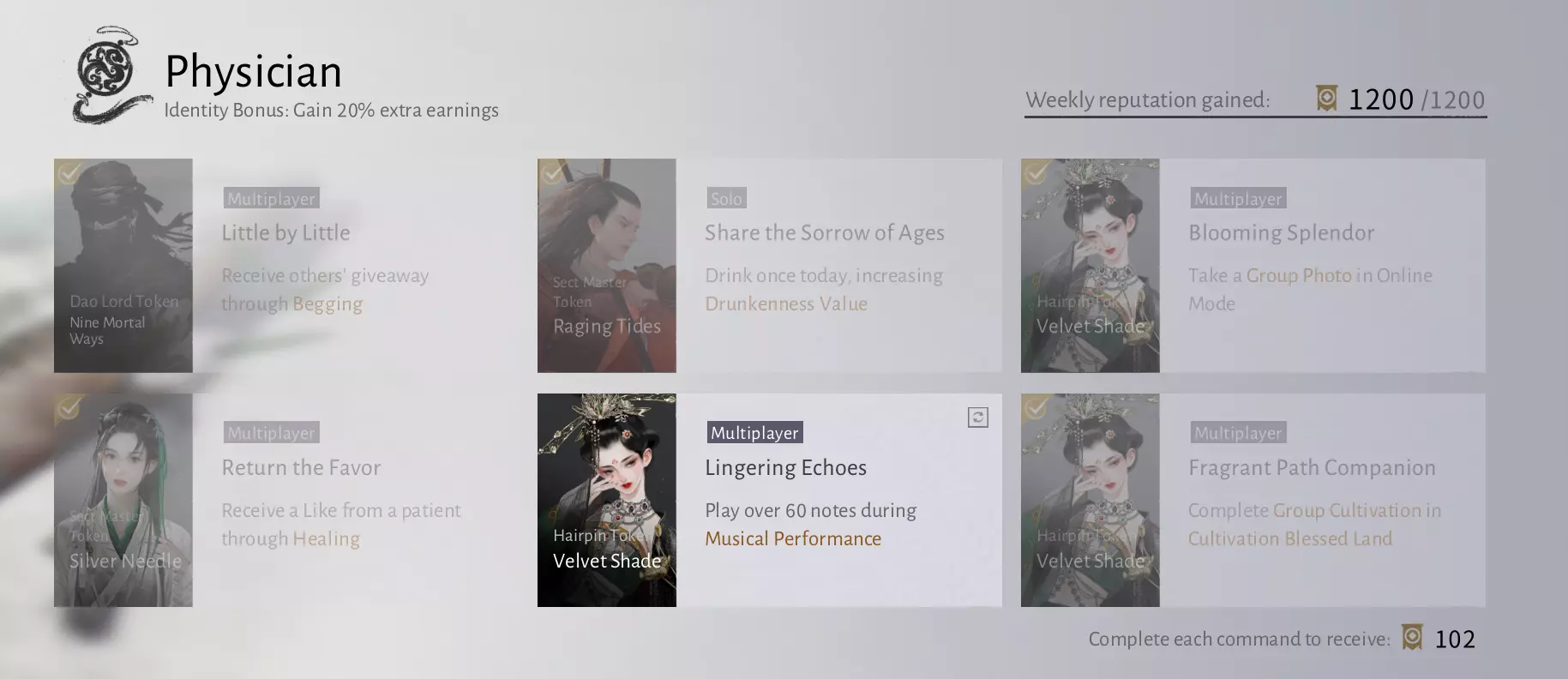The height and width of the screenshot is (679, 1568).
Task: Click the checkmark on Blooming Splendor card
Action: (1036, 174)
